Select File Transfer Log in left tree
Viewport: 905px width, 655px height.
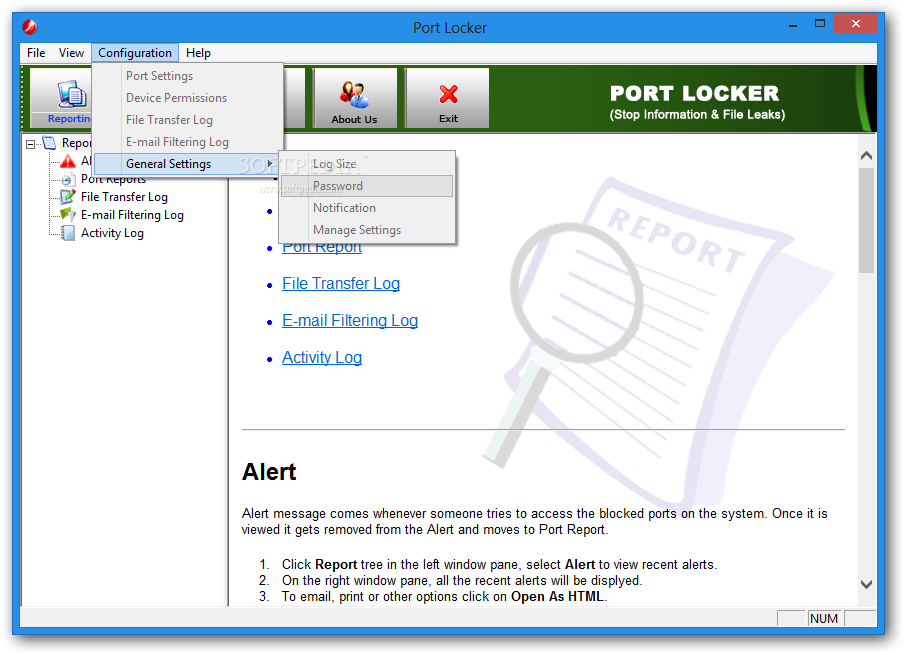(124, 197)
